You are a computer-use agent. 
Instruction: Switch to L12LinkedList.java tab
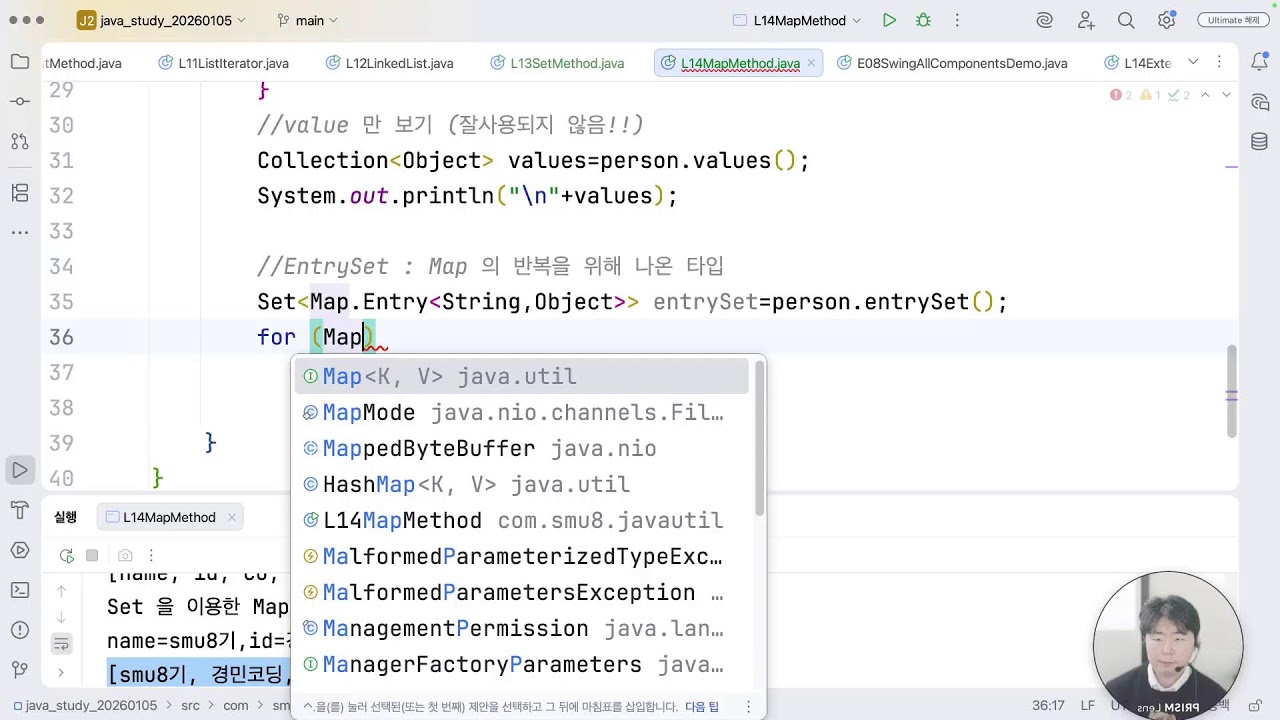tap(389, 63)
